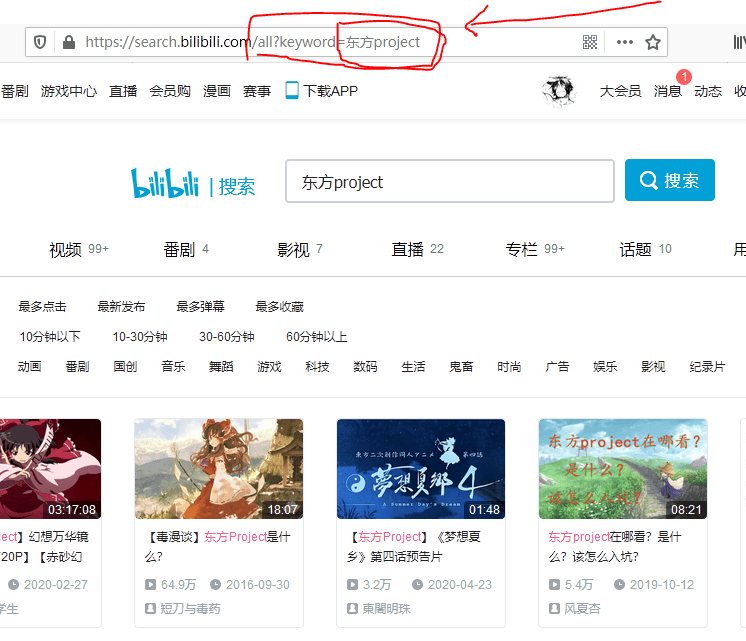Filter by 番剧 category in filter row
Image resolution: width=746 pixels, height=641 pixels.
coord(78,366)
